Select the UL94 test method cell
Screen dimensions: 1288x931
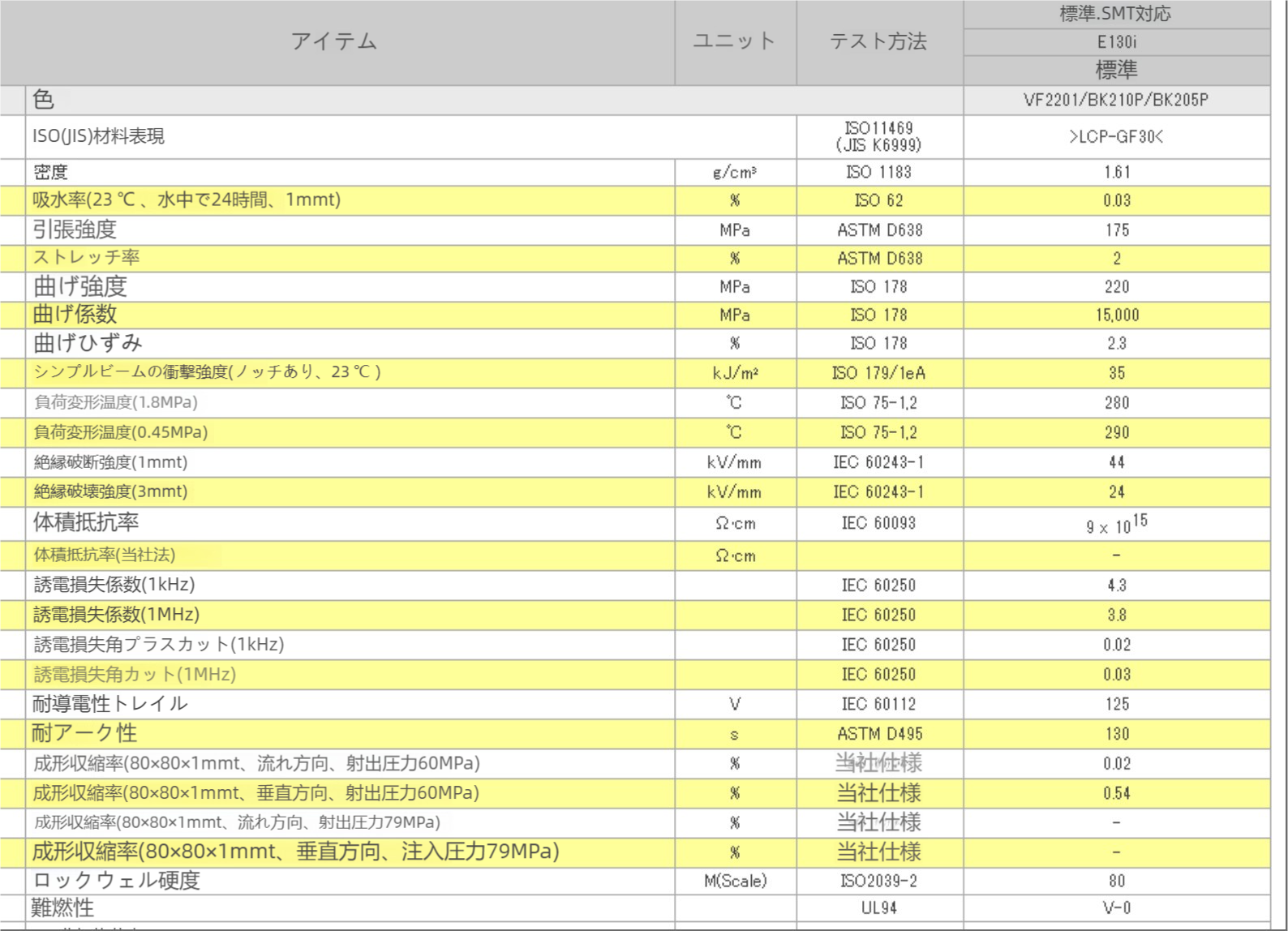(878, 908)
